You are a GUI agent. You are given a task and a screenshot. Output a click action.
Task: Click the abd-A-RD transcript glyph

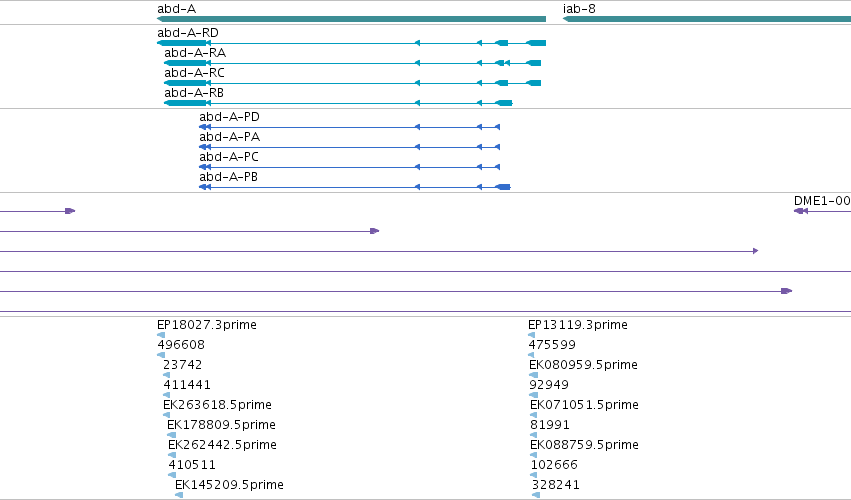(351, 43)
